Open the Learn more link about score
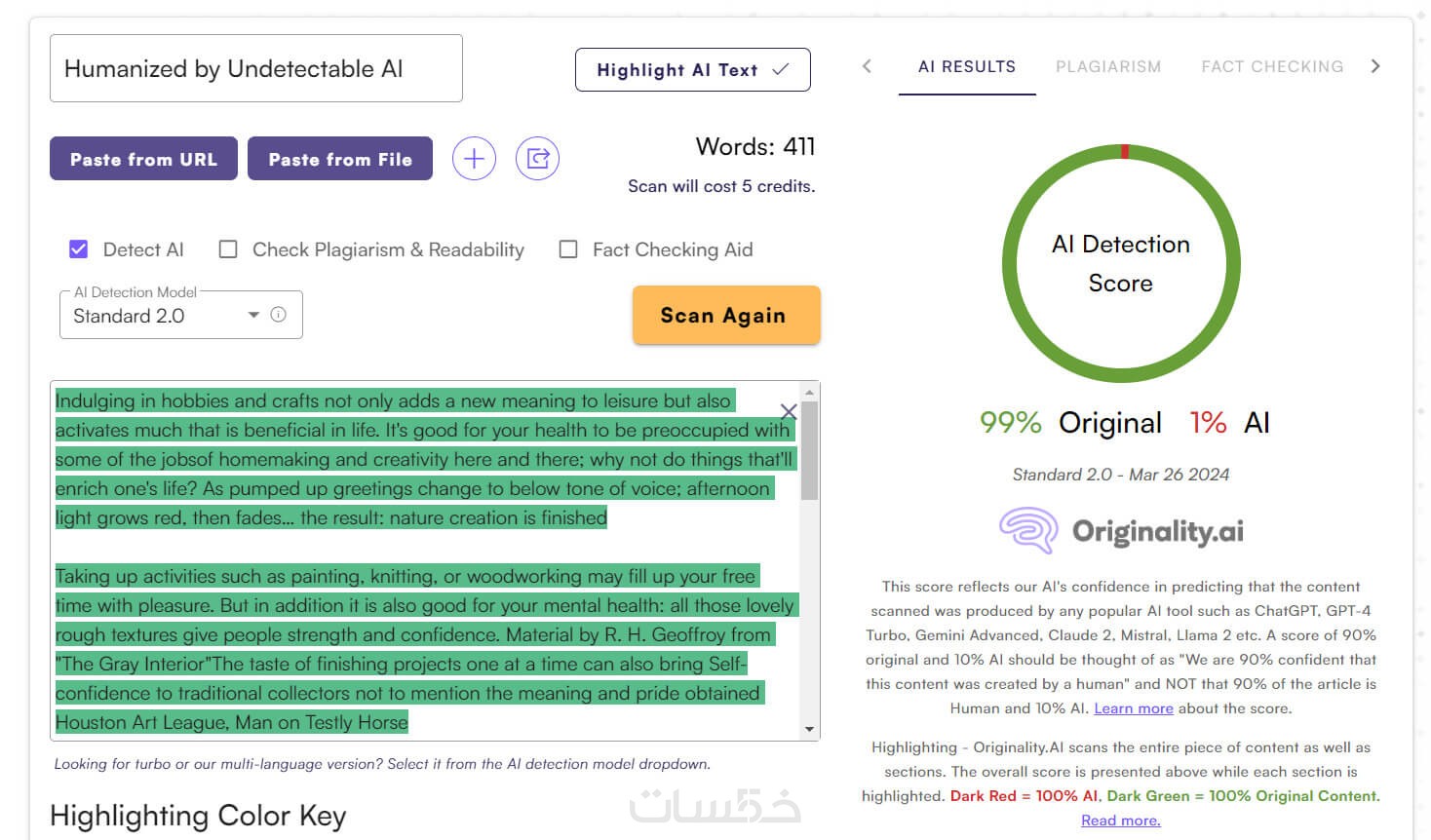 [1133, 708]
